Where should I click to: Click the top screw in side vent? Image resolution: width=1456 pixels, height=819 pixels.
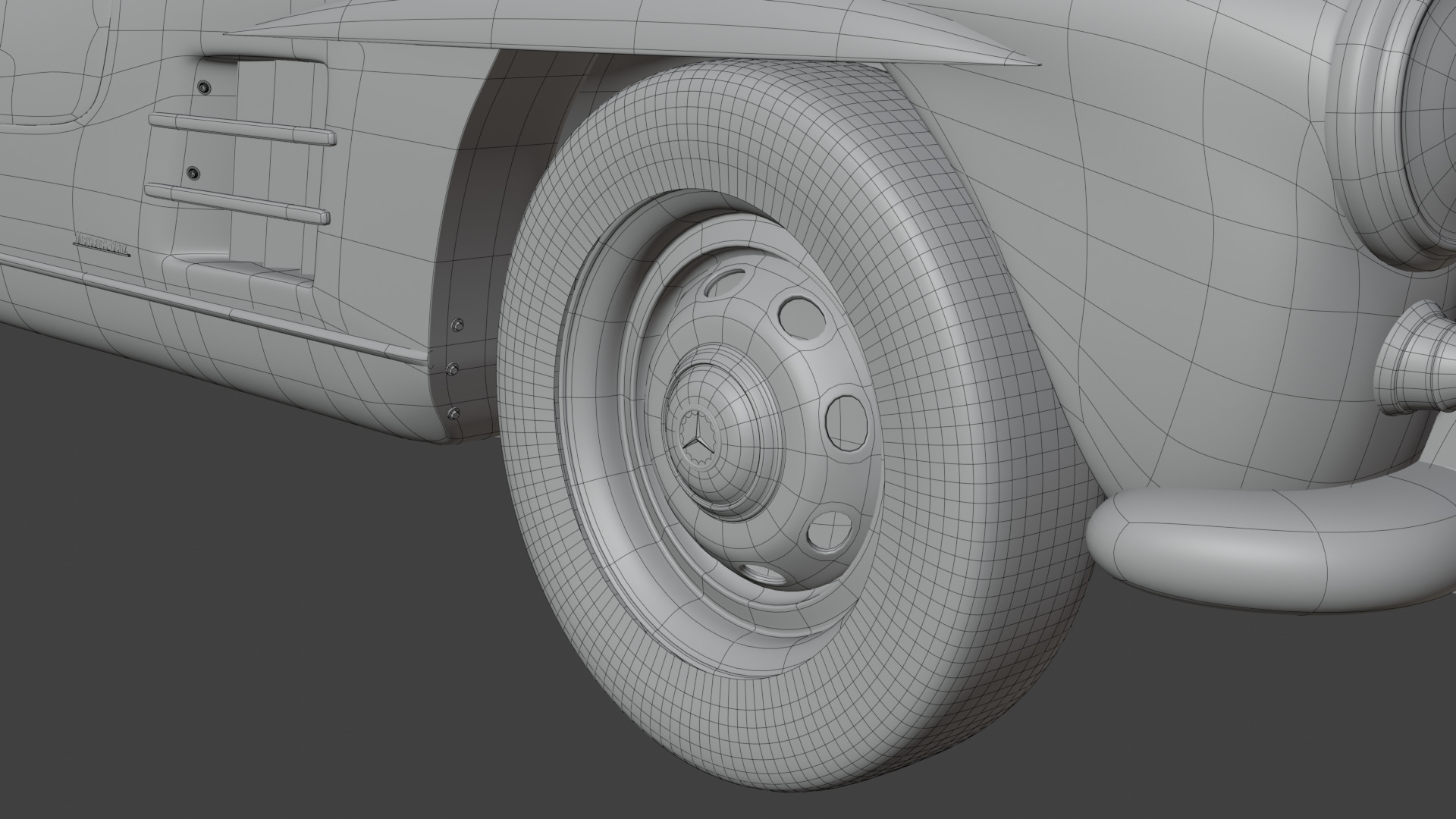pyautogui.click(x=203, y=88)
